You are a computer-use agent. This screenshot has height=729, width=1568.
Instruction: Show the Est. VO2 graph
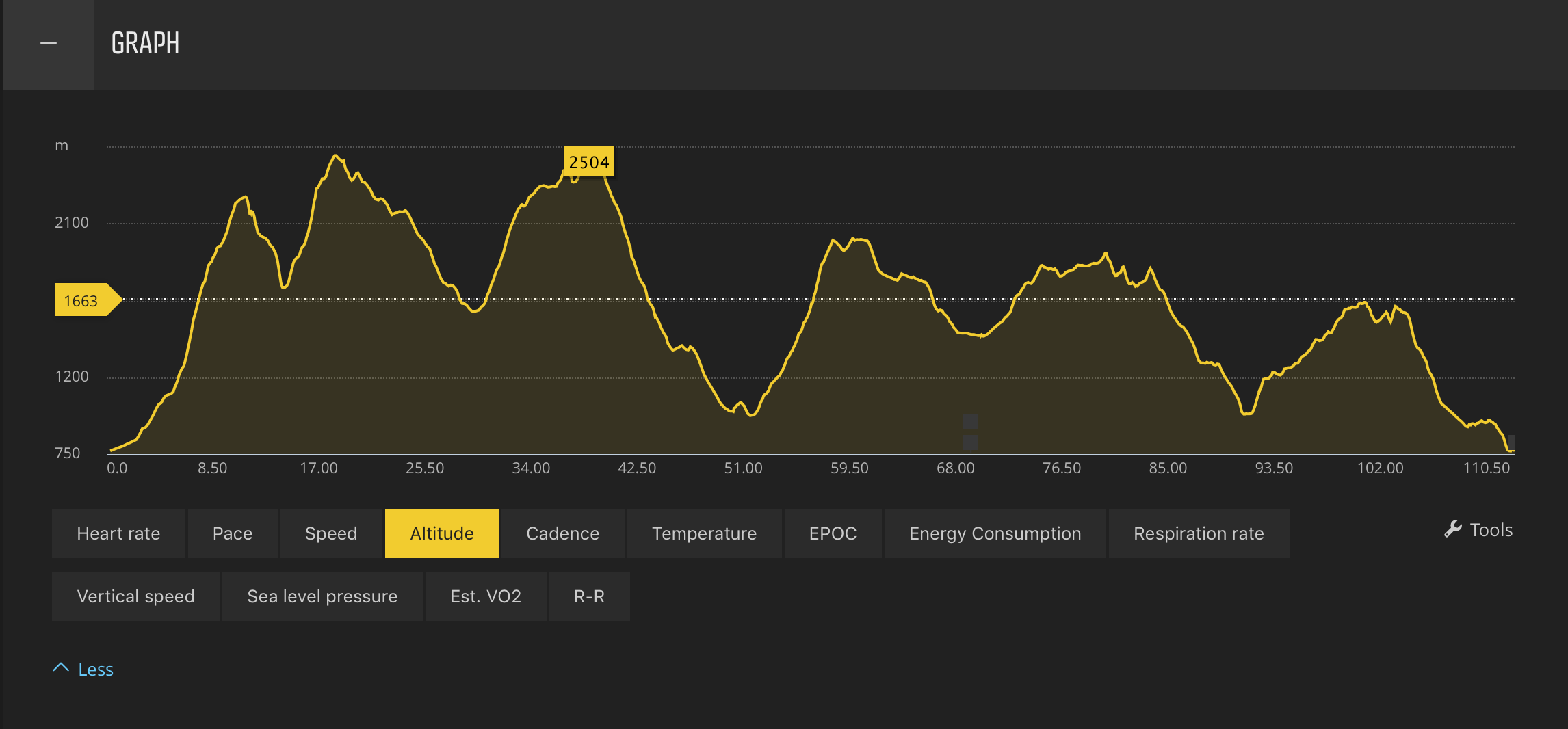pyautogui.click(x=486, y=596)
